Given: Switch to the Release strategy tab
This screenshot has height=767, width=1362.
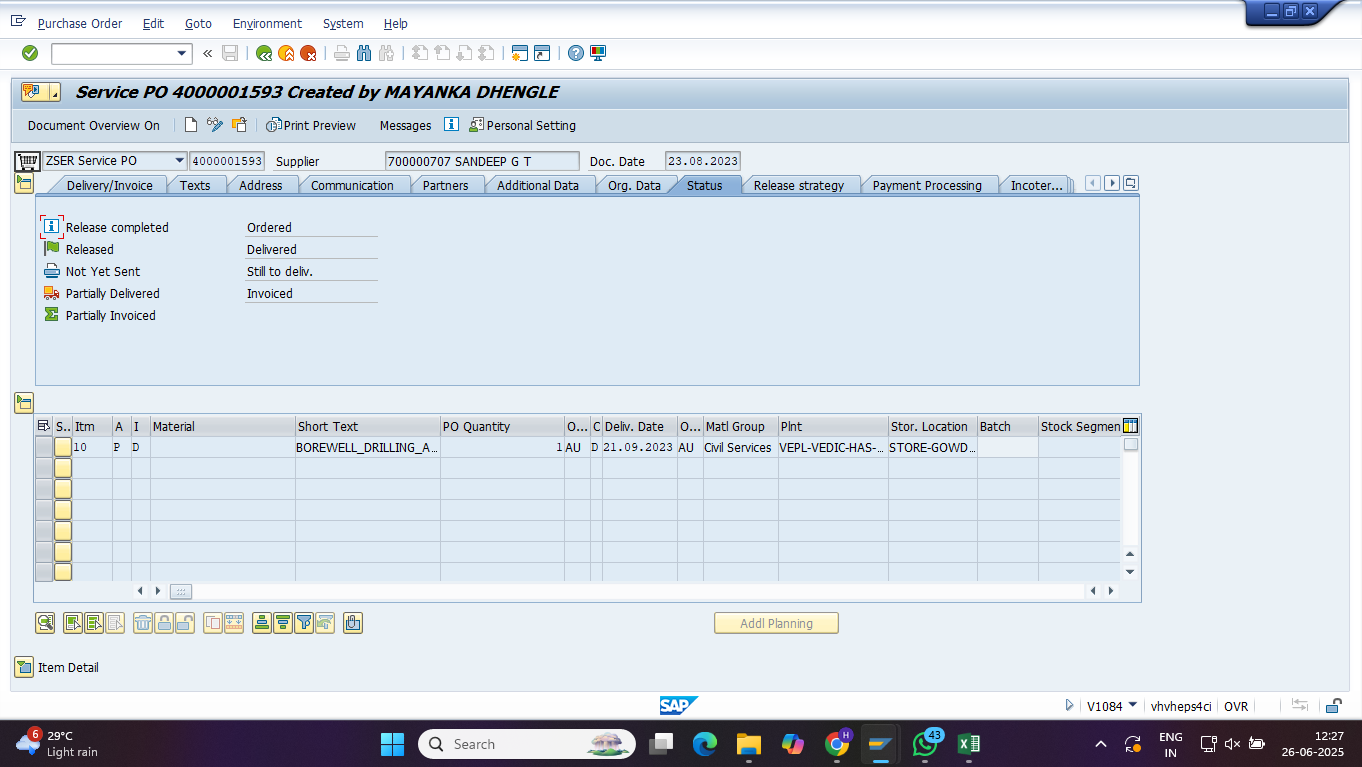Looking at the screenshot, I should coord(798,185).
